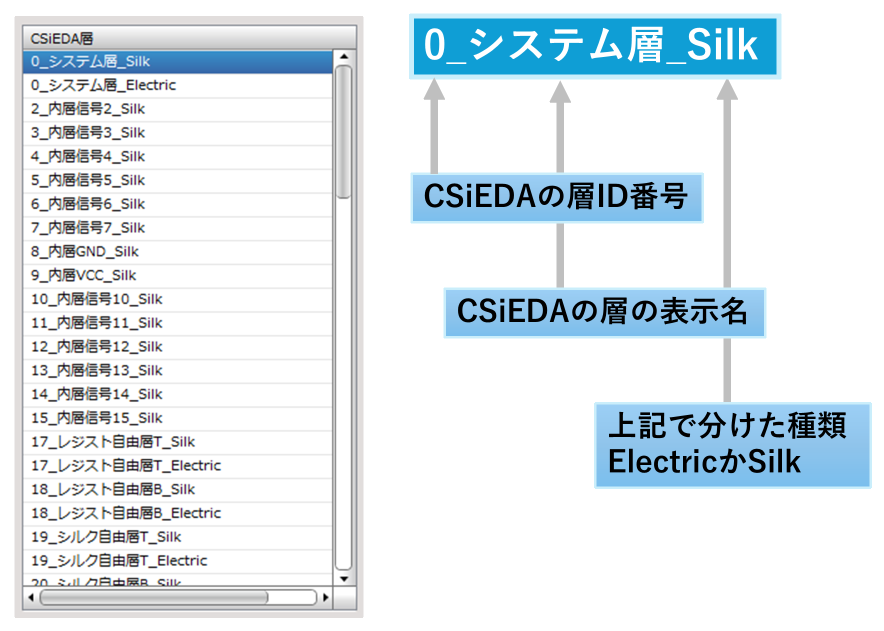Image resolution: width=884 pixels, height=631 pixels.
Task: Click the vertical scrollbar thumb
Action: coord(343,132)
